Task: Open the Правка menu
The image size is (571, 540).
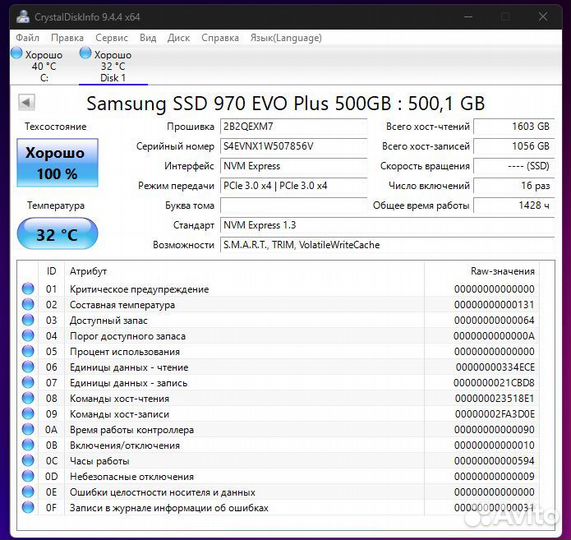Action: pyautogui.click(x=67, y=38)
